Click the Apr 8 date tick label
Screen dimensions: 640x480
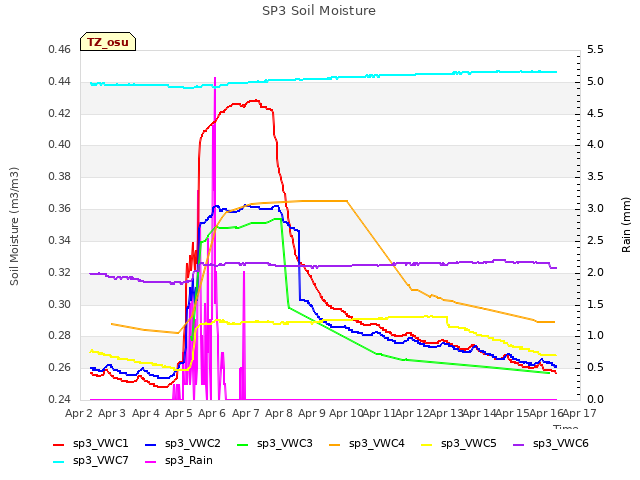click(278, 413)
